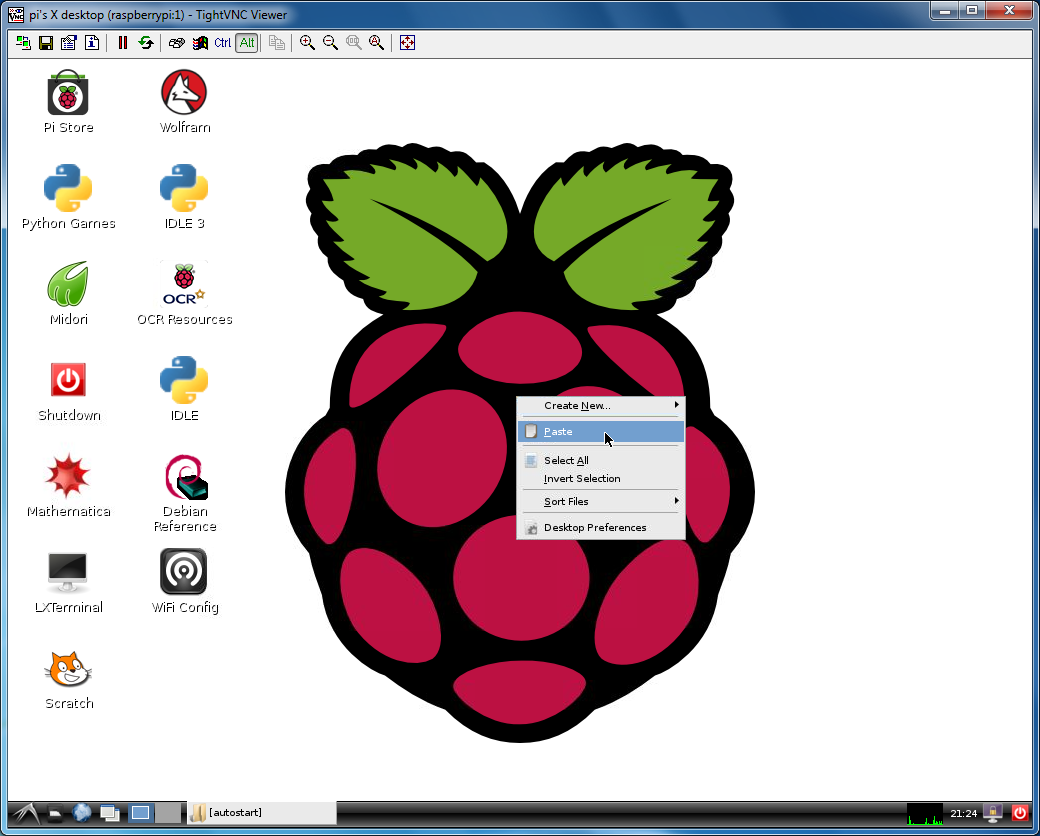Screen dimensions: 1040x836
Task: Launch the file manager from the panel
Action: click(x=56, y=813)
